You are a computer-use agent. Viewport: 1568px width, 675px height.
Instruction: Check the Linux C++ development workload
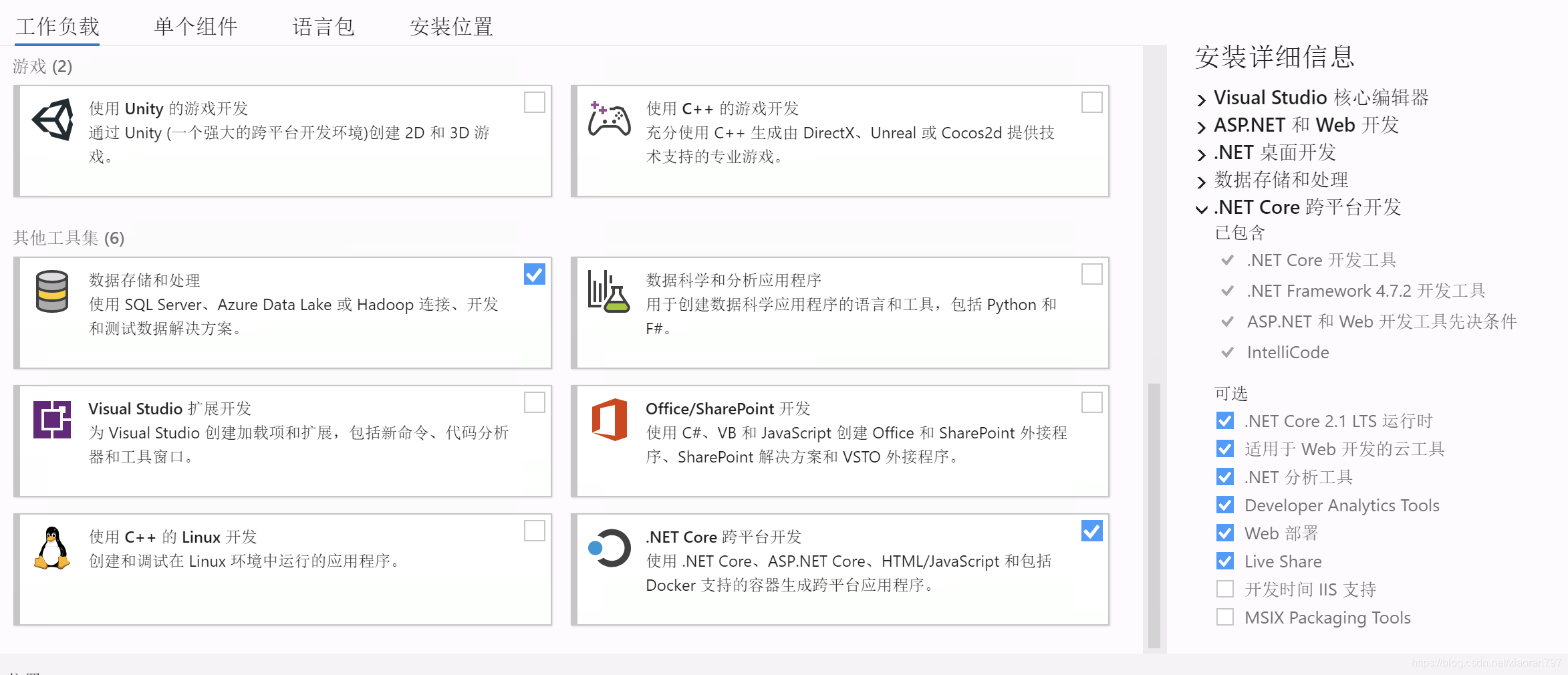point(535,531)
